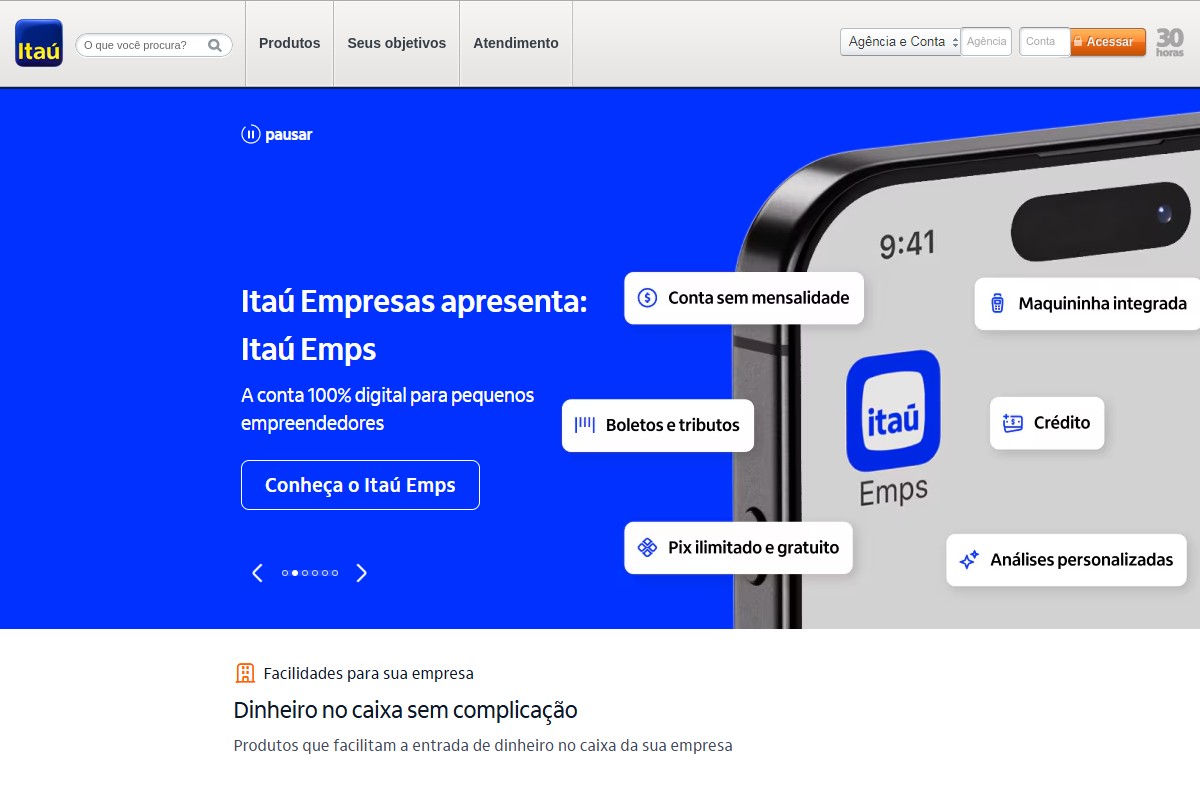Click 'Facilidades para sua empresa' text
The height and width of the screenshot is (800, 1200).
[369, 673]
